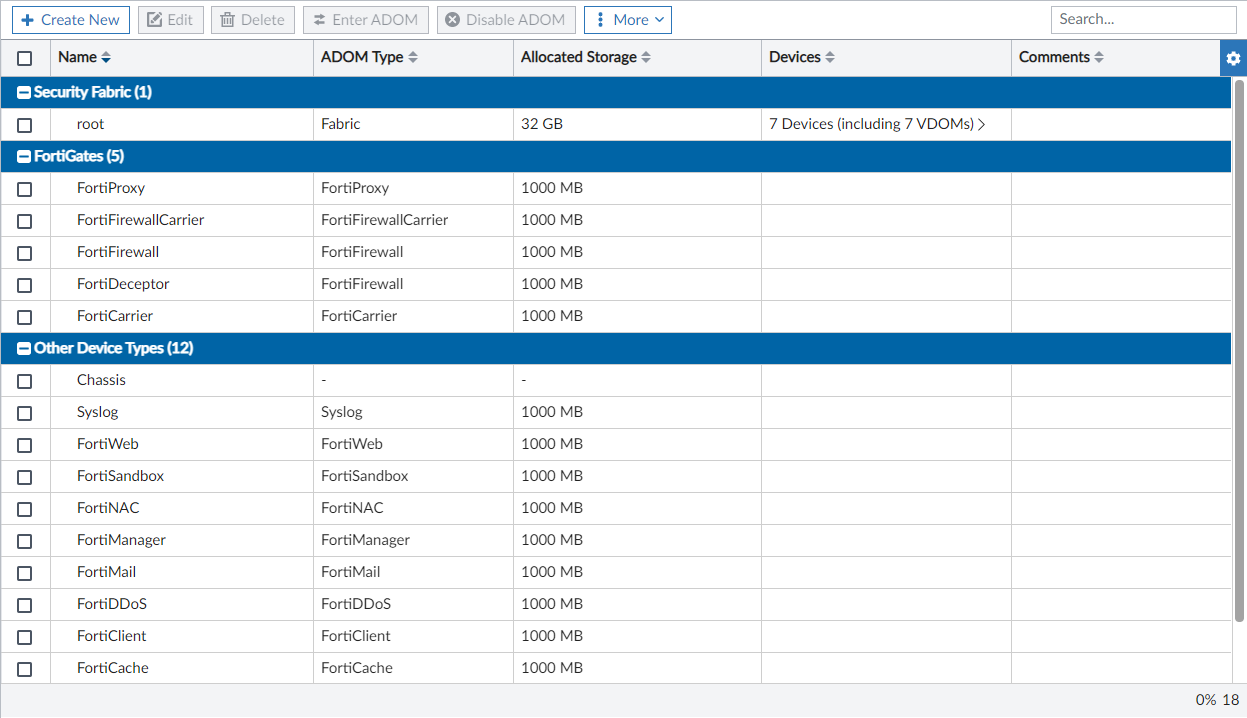Tick the FortiFirewall row checkbox
The image size is (1247, 718).
25,253
